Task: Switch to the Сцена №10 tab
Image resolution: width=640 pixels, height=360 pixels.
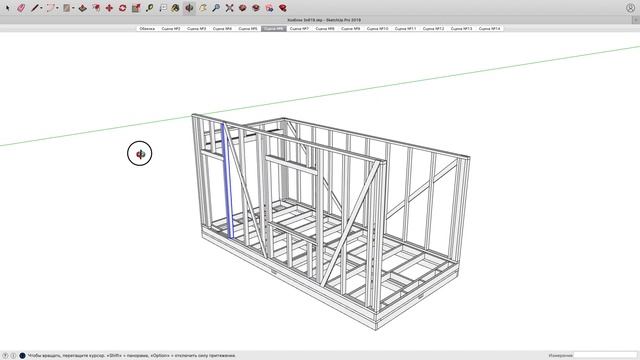Action: coord(378,29)
